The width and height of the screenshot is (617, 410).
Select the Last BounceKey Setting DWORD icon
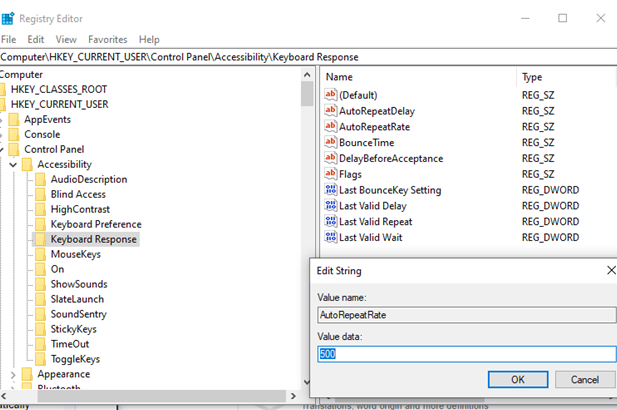tap(331, 190)
